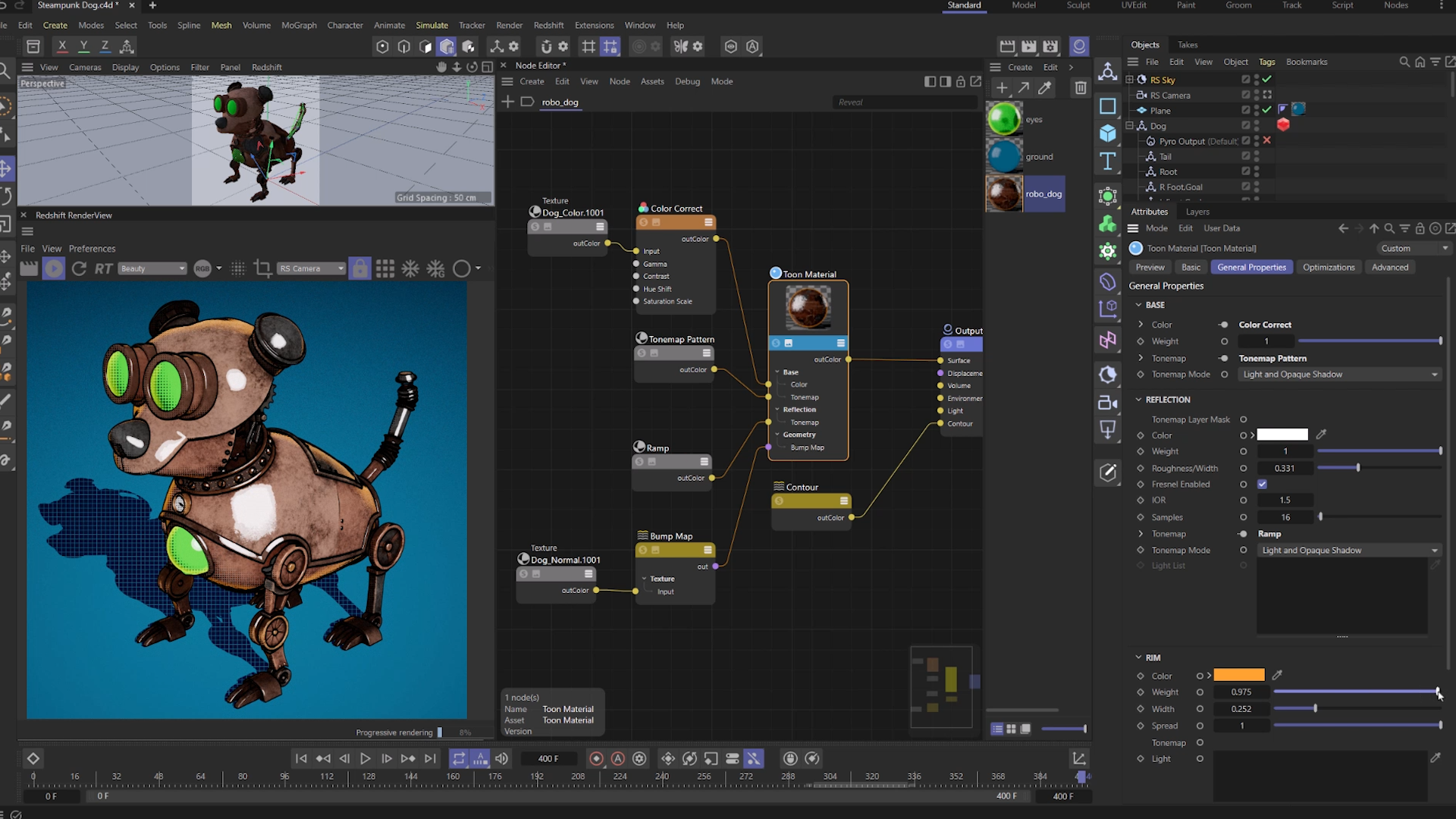Click the Rim Color eyedropper icon
Screen dimensions: 1456x819
[1277, 675]
